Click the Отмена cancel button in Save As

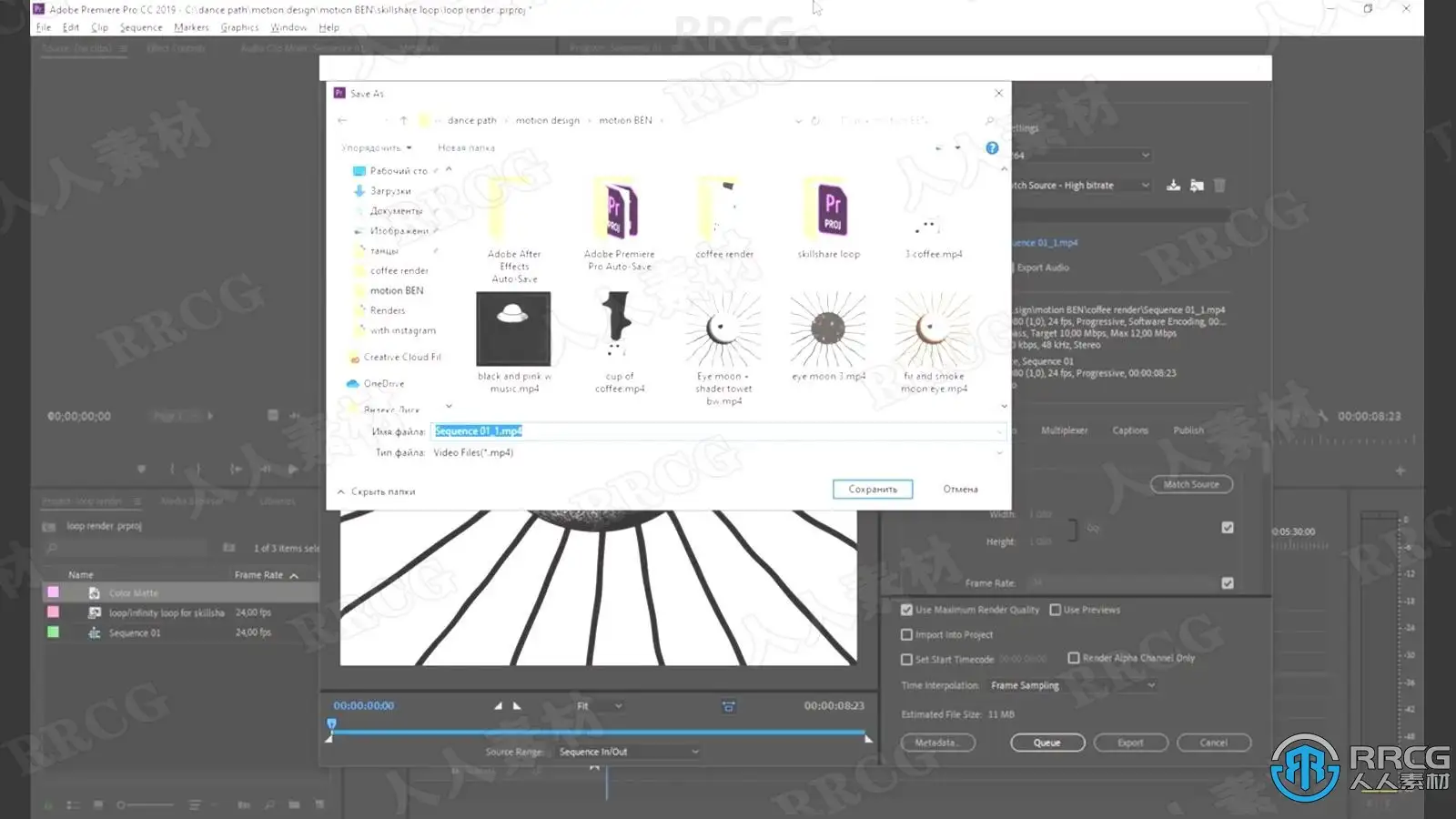tap(960, 490)
